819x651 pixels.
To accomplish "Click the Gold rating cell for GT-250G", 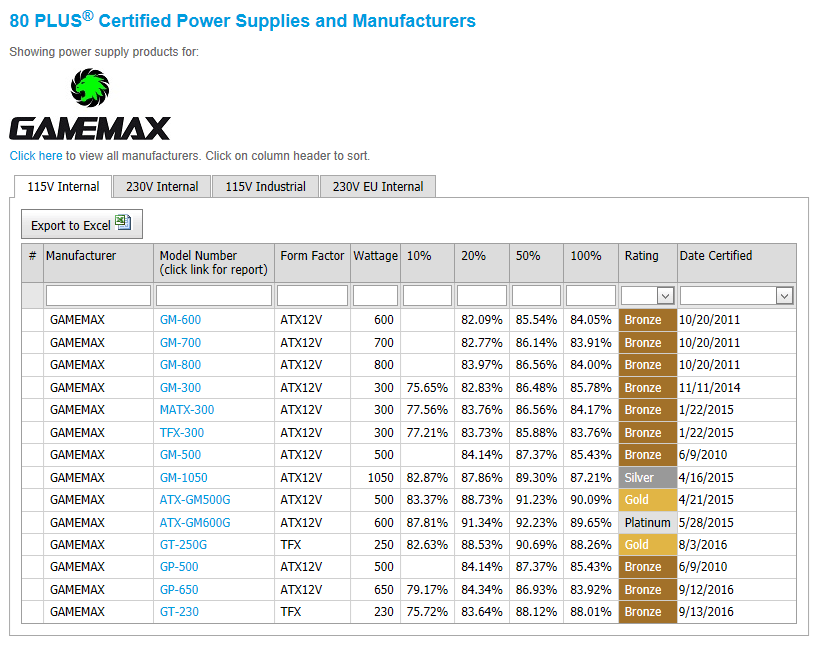I will [x=648, y=544].
